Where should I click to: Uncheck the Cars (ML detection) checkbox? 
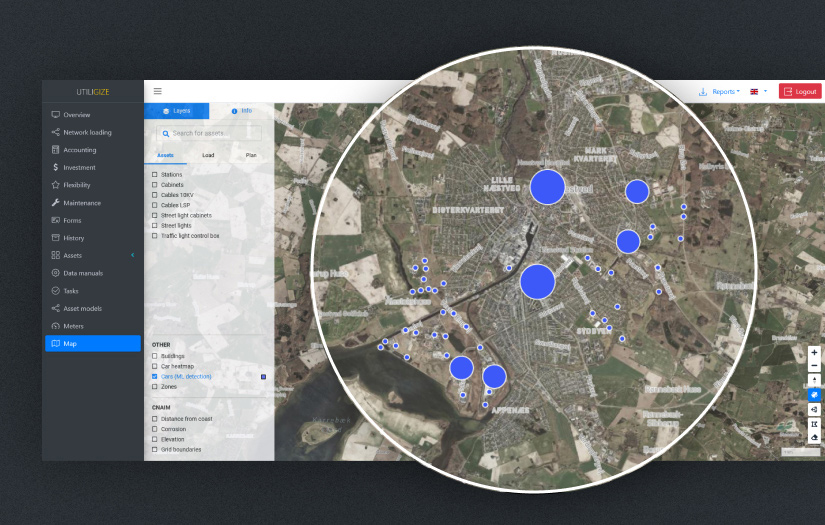point(155,376)
